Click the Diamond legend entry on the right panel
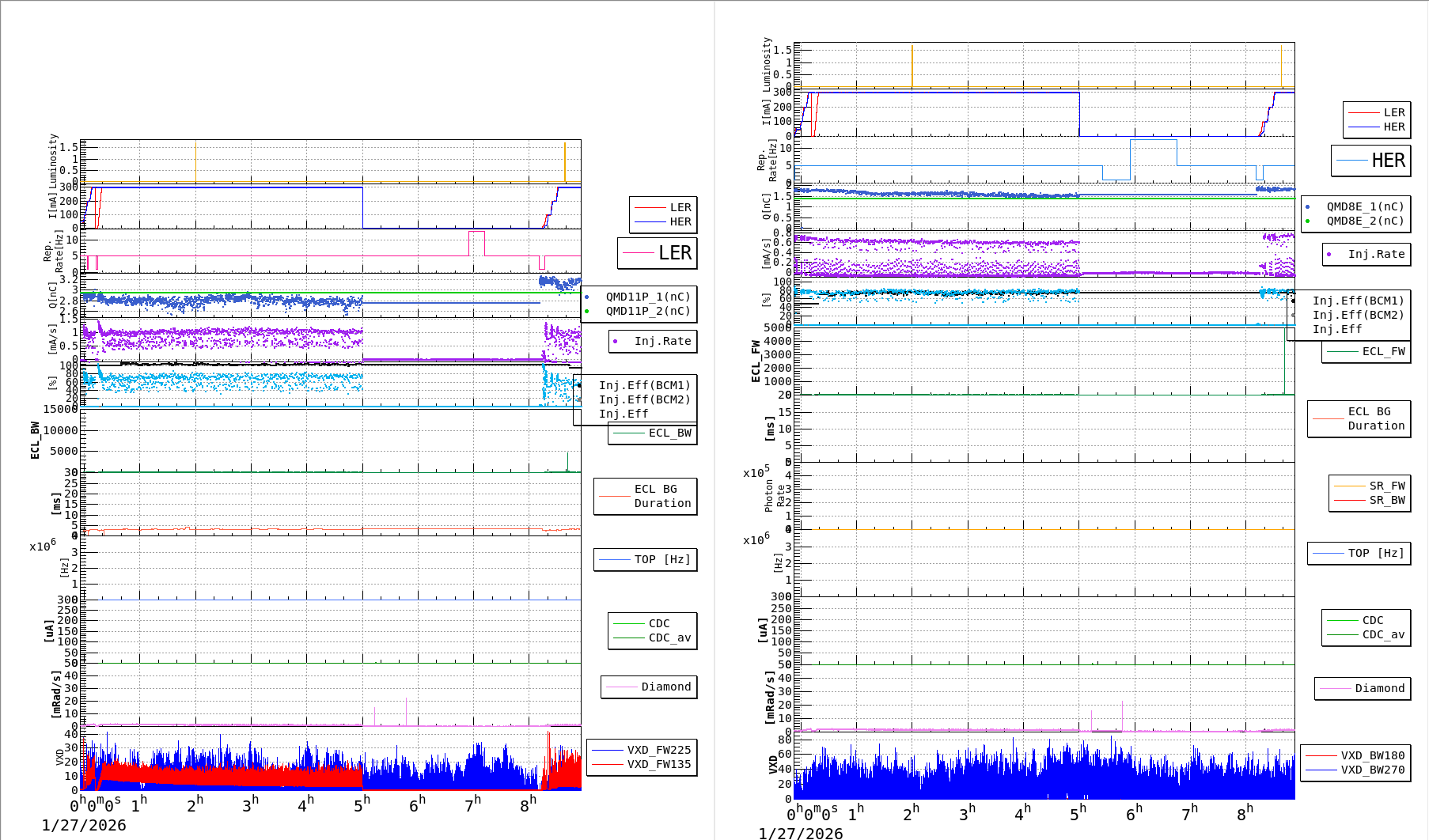This screenshot has height=840, width=1429. tap(1366, 688)
